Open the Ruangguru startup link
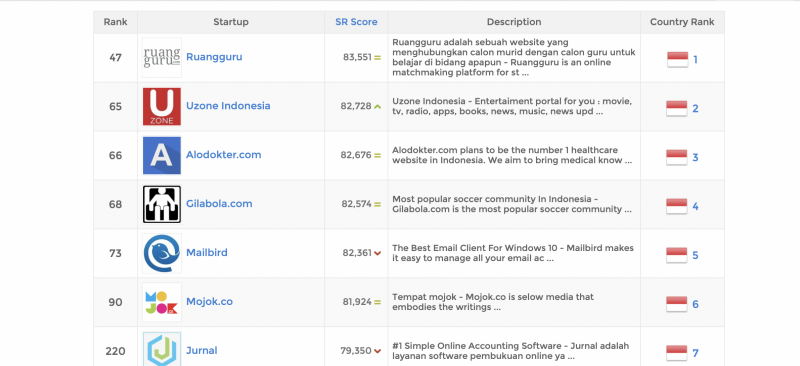This screenshot has height=366, width=800. (214, 57)
